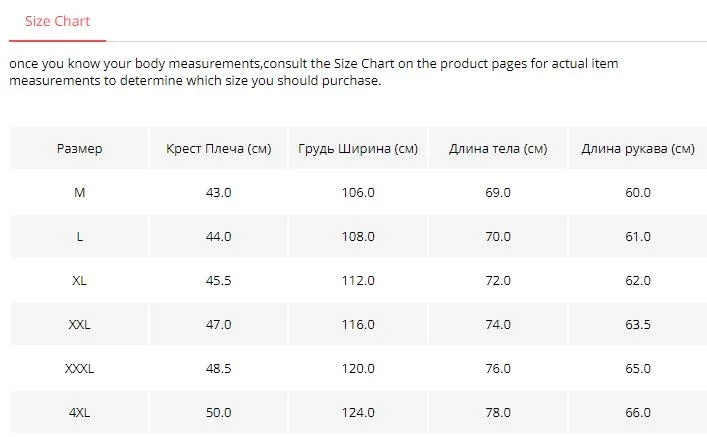Viewport: 707px width, 437px height.
Task: Click the 48.5 shoulder value cell
Action: [x=219, y=368]
